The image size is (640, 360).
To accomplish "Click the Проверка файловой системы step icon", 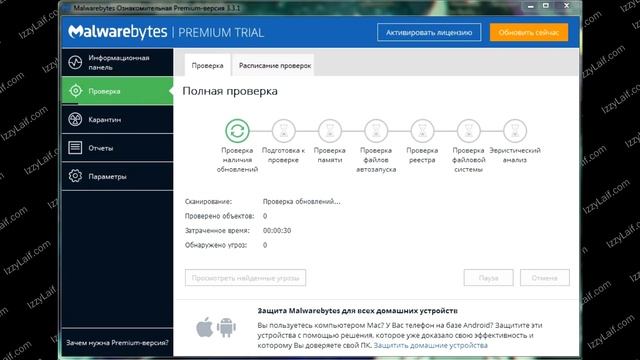I will (x=469, y=131).
